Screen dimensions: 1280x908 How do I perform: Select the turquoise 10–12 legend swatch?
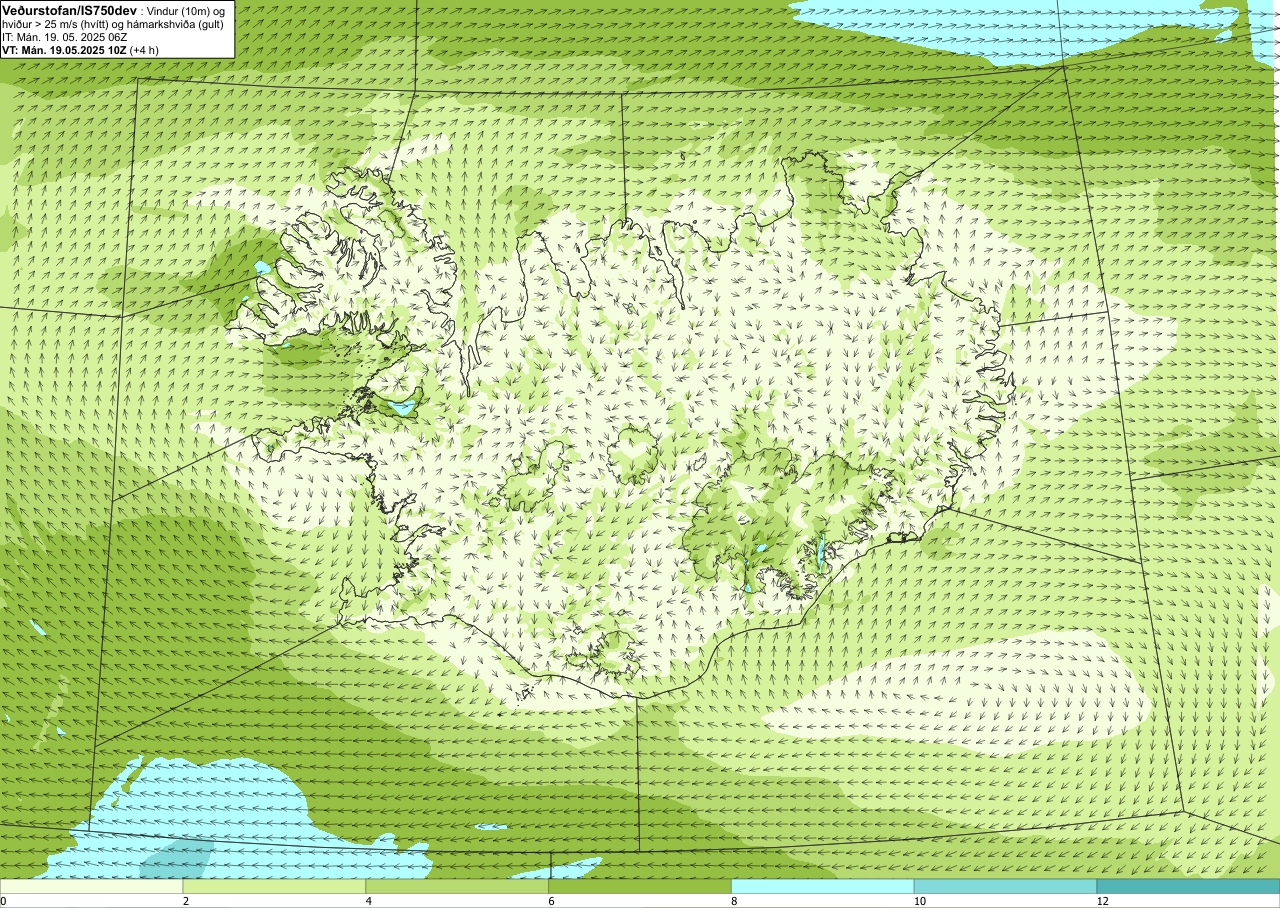(1005, 886)
